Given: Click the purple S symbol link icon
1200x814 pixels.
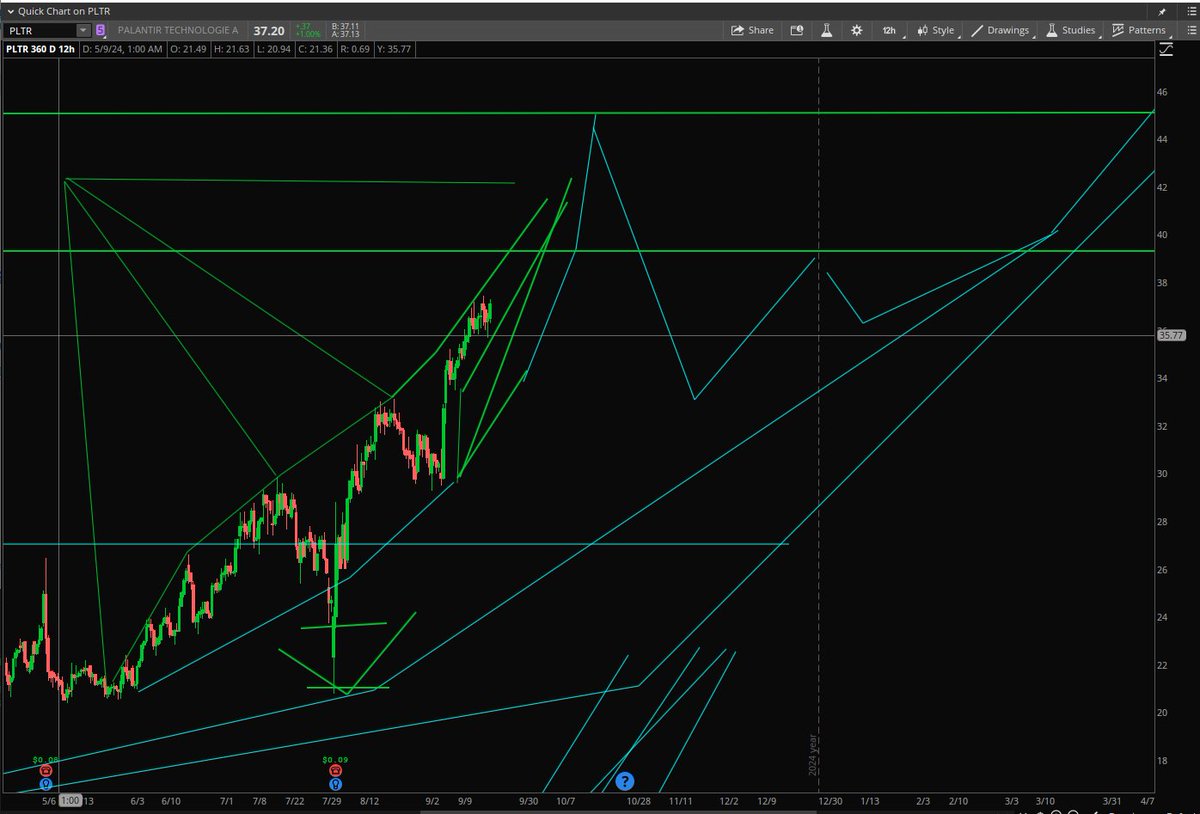Looking at the screenshot, I should click(99, 31).
